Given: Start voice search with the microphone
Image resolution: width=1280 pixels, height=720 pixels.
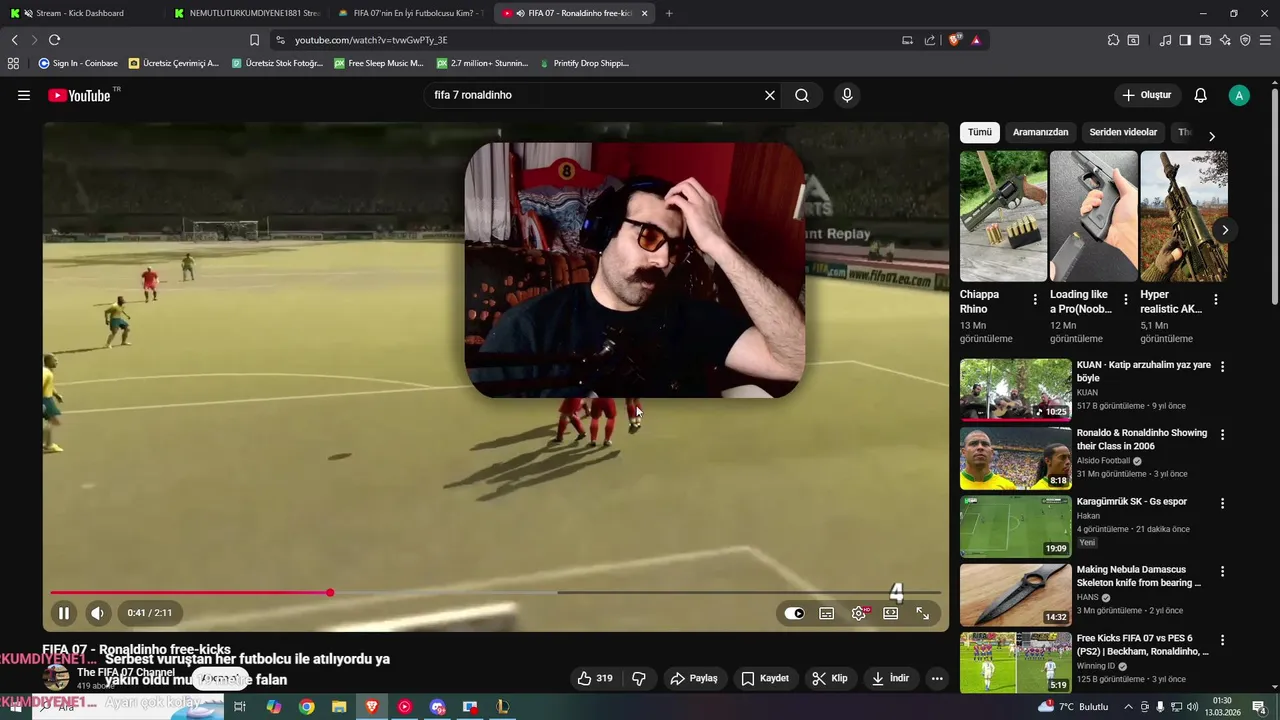Looking at the screenshot, I should [x=847, y=95].
